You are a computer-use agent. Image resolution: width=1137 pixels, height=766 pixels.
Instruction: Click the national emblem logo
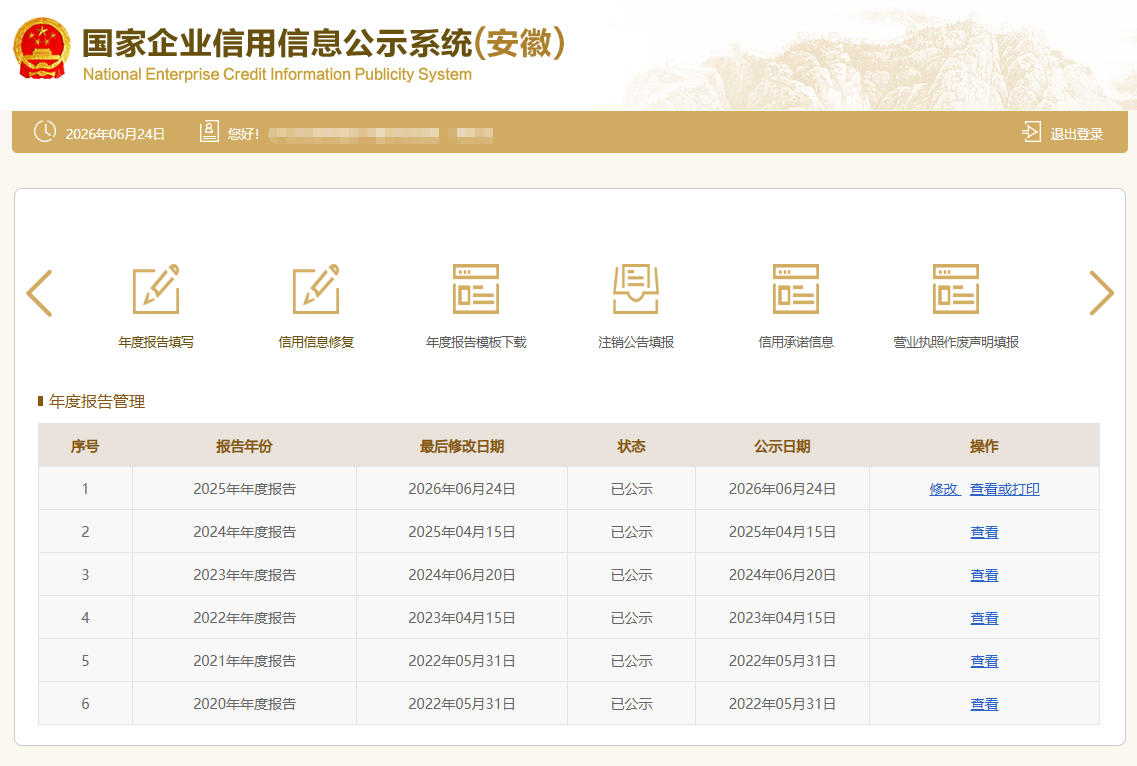pos(41,48)
